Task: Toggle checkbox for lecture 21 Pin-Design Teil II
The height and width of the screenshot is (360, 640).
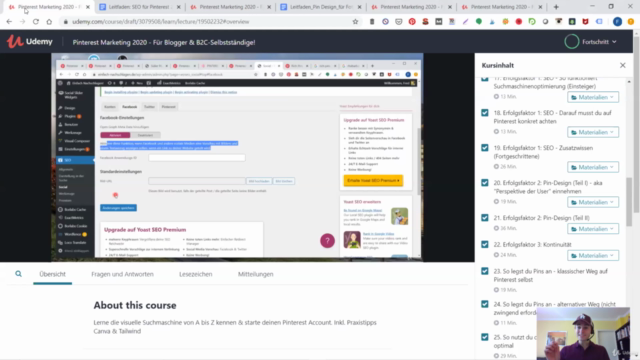Action: coord(484,218)
